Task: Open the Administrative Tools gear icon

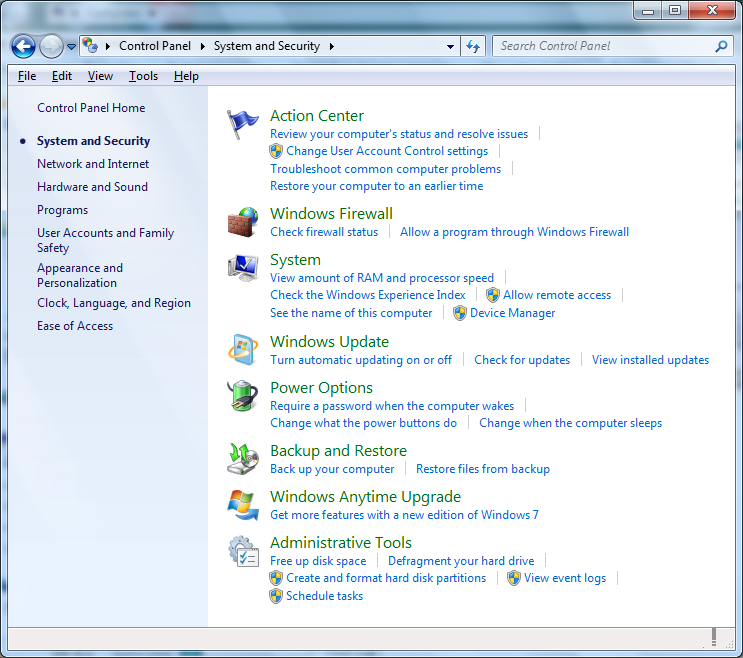Action: (x=243, y=551)
